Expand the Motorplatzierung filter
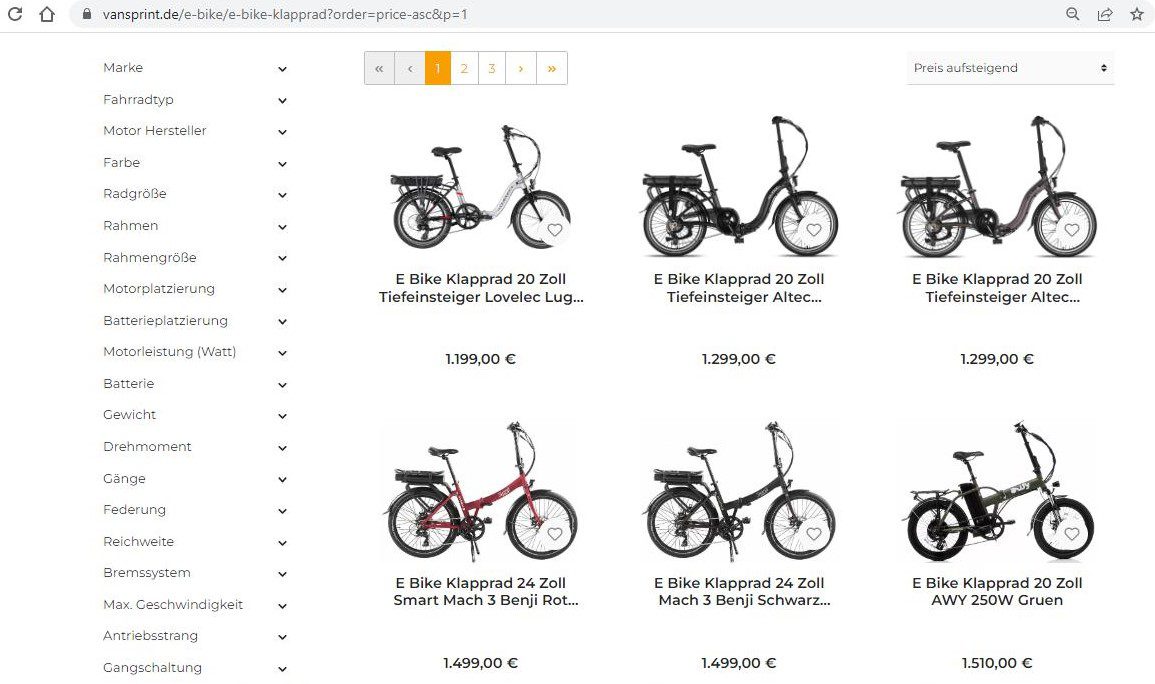 click(x=194, y=289)
